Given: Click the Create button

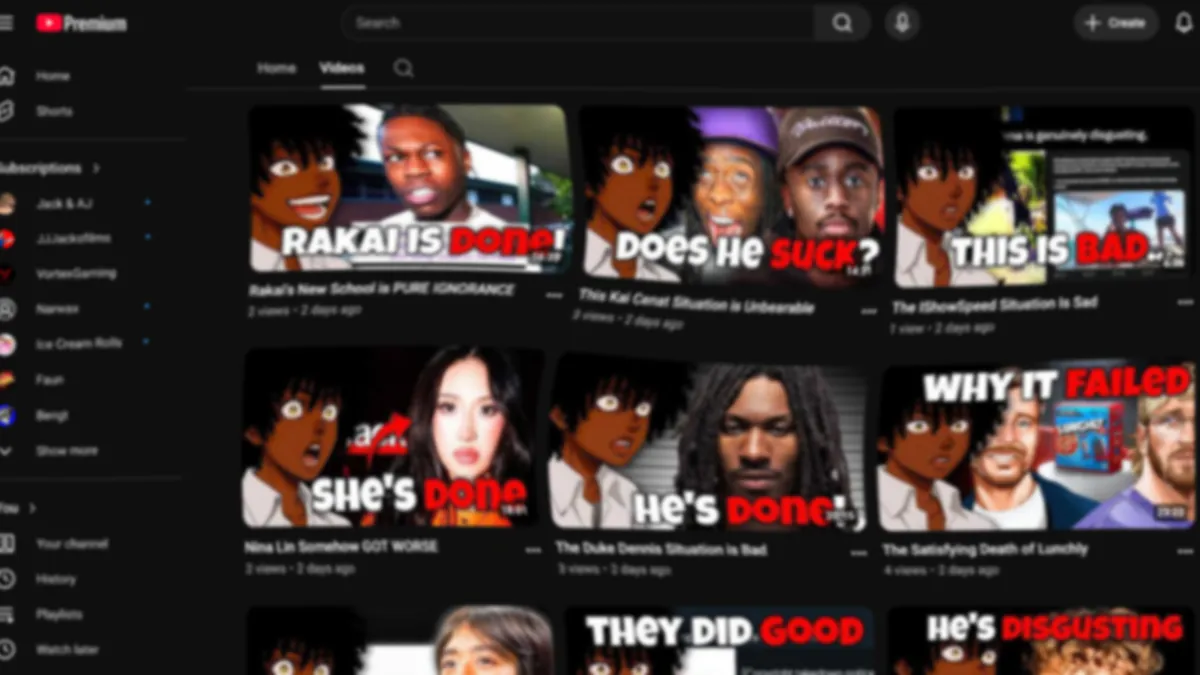Looking at the screenshot, I should 1116,23.
